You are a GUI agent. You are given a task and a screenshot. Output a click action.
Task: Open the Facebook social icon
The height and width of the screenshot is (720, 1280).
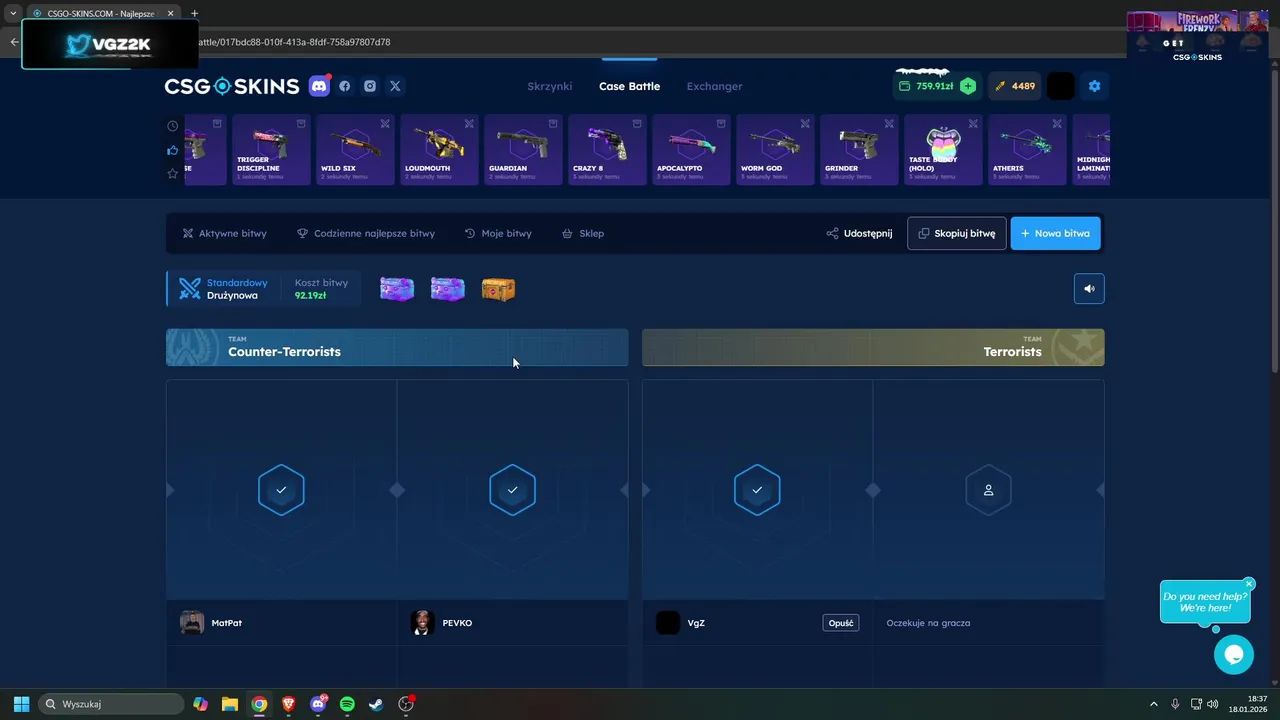point(345,86)
